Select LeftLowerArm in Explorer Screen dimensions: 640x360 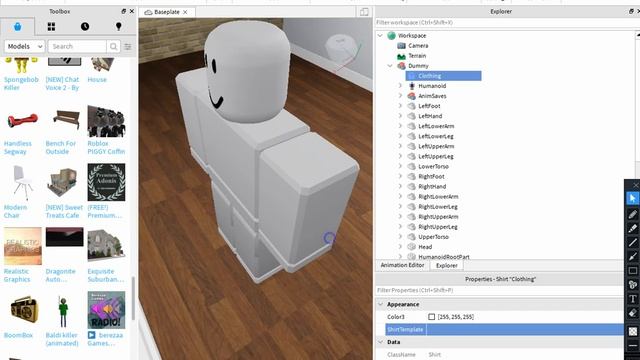pyautogui.click(x=436, y=126)
